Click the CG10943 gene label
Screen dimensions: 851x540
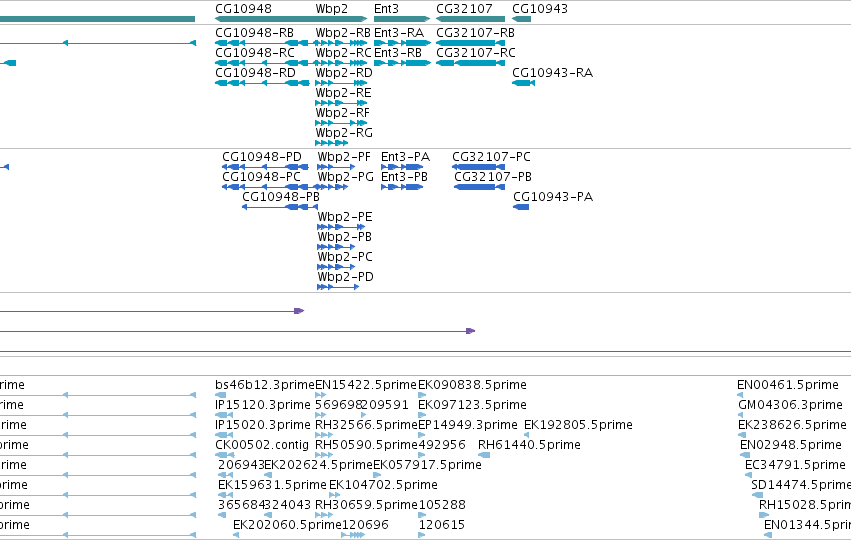pos(540,9)
